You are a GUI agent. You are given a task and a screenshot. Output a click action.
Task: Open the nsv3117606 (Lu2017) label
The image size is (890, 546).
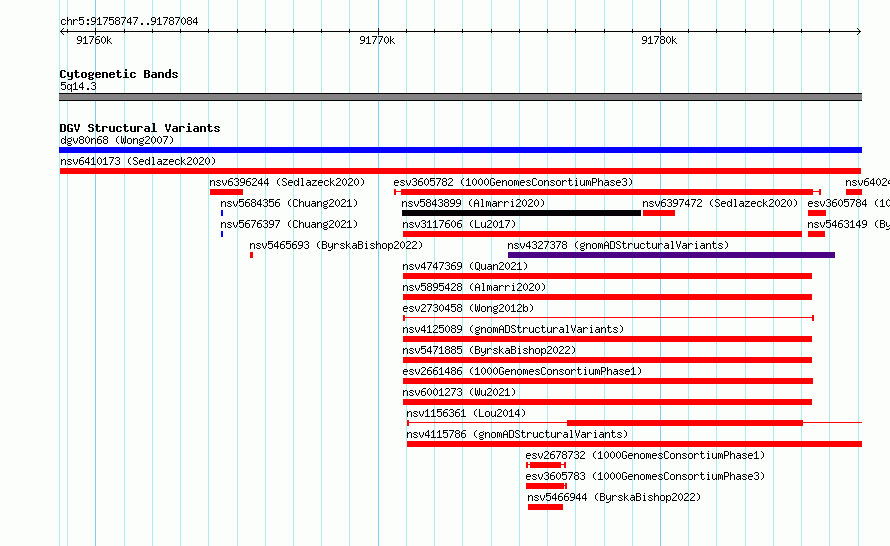[459, 224]
